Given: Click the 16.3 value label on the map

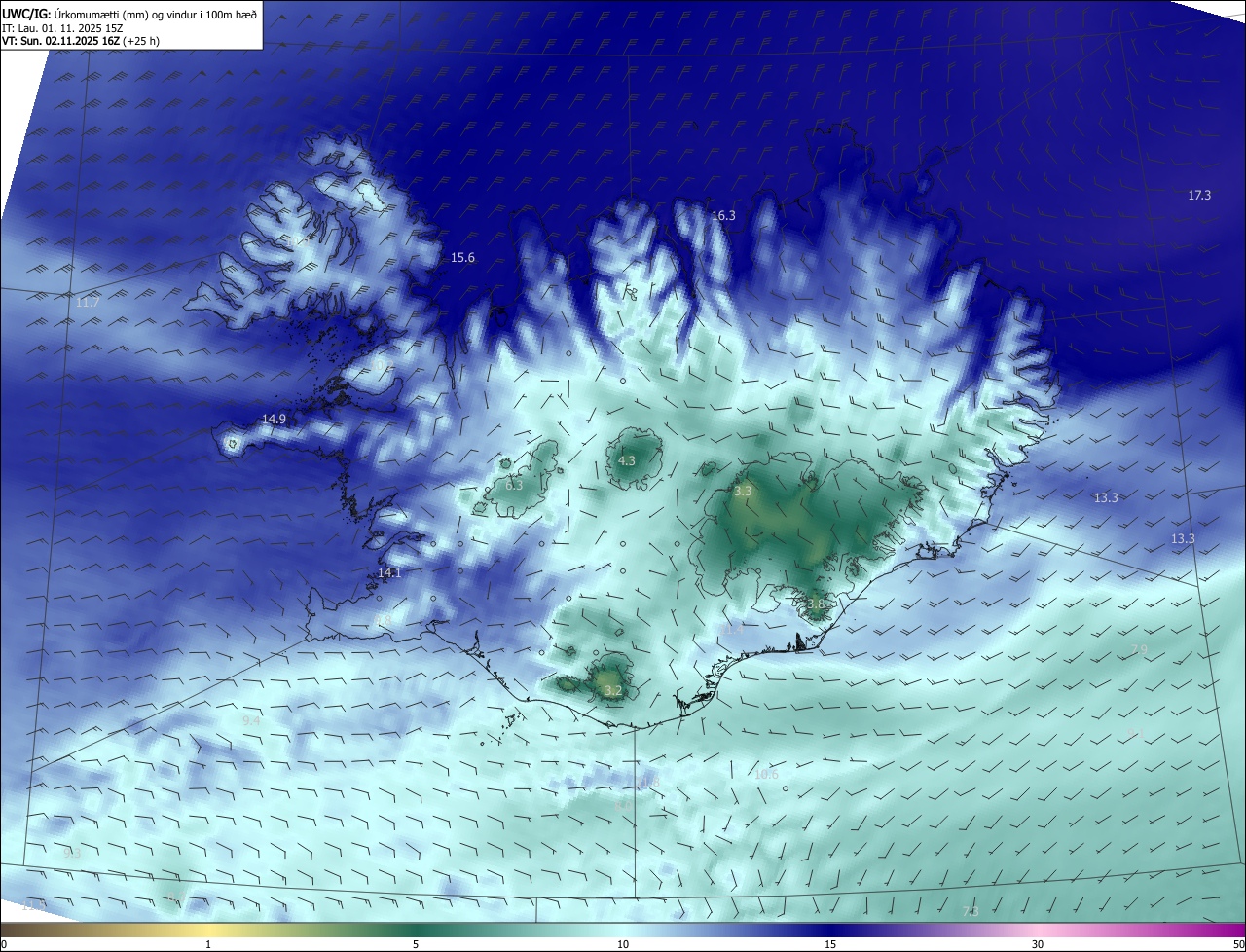Looking at the screenshot, I should pyautogui.click(x=723, y=216).
